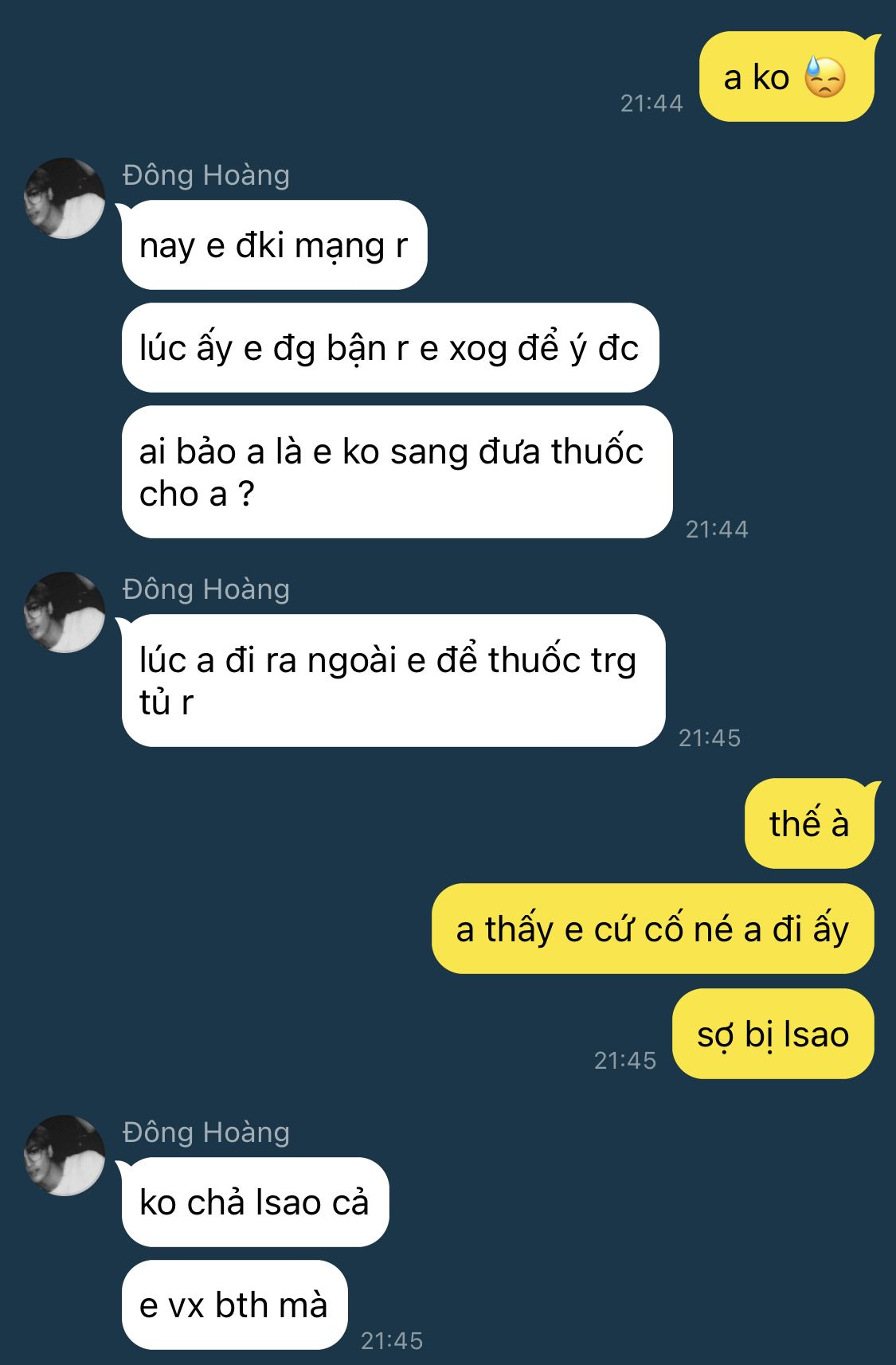The width and height of the screenshot is (896, 1365).
Task: Tap the bottom Đông Hoàng avatar
Action: pos(65,1156)
